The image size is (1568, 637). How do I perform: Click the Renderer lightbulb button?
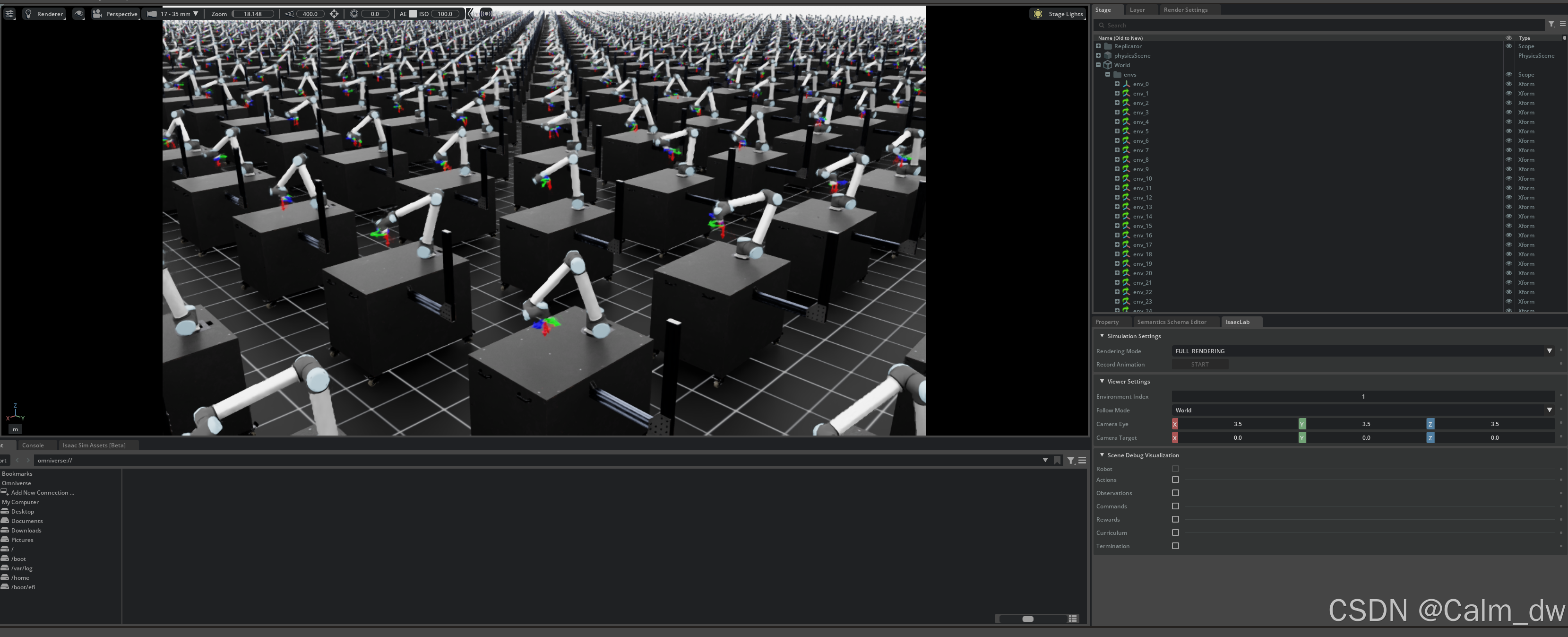point(43,13)
